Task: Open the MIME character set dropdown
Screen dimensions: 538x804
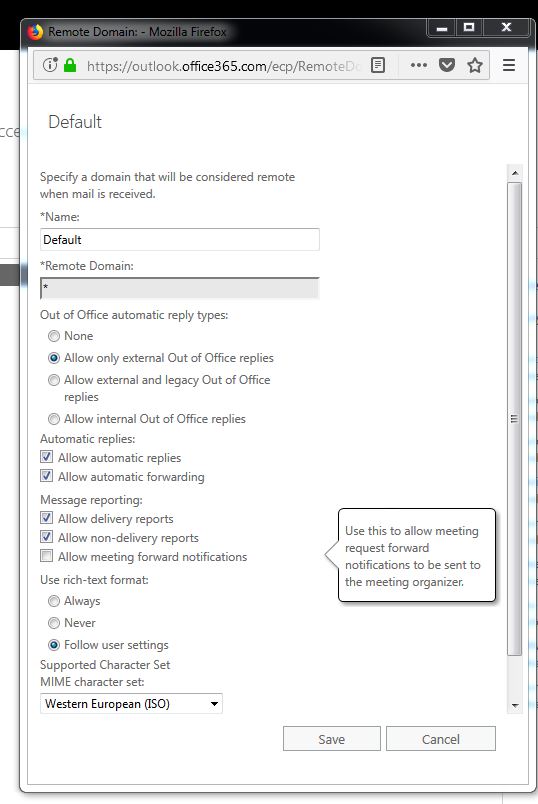Action: coord(131,704)
